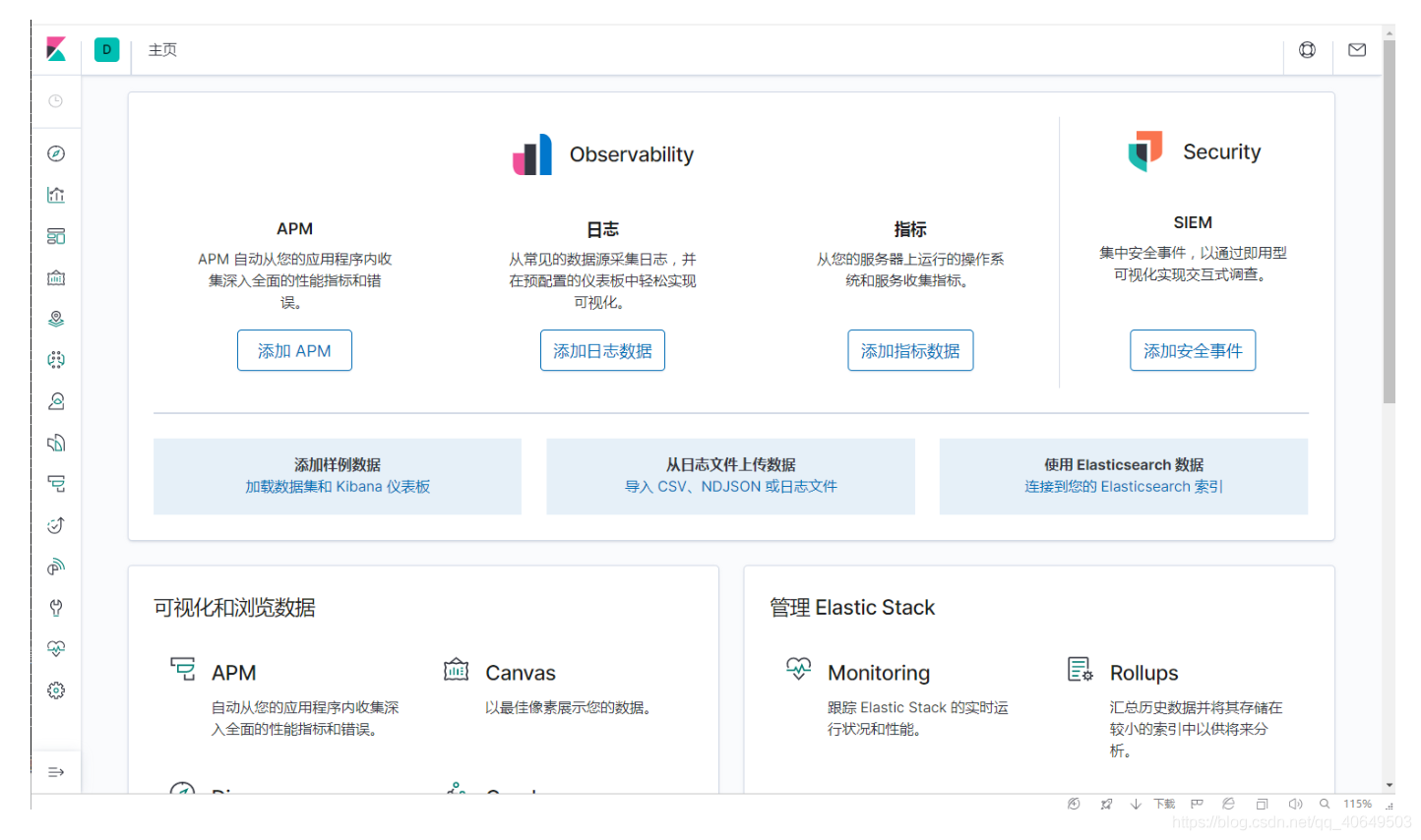The width and height of the screenshot is (1421, 840).
Task: Open Dev Tools wrench icon in sidebar
Action: point(56,608)
